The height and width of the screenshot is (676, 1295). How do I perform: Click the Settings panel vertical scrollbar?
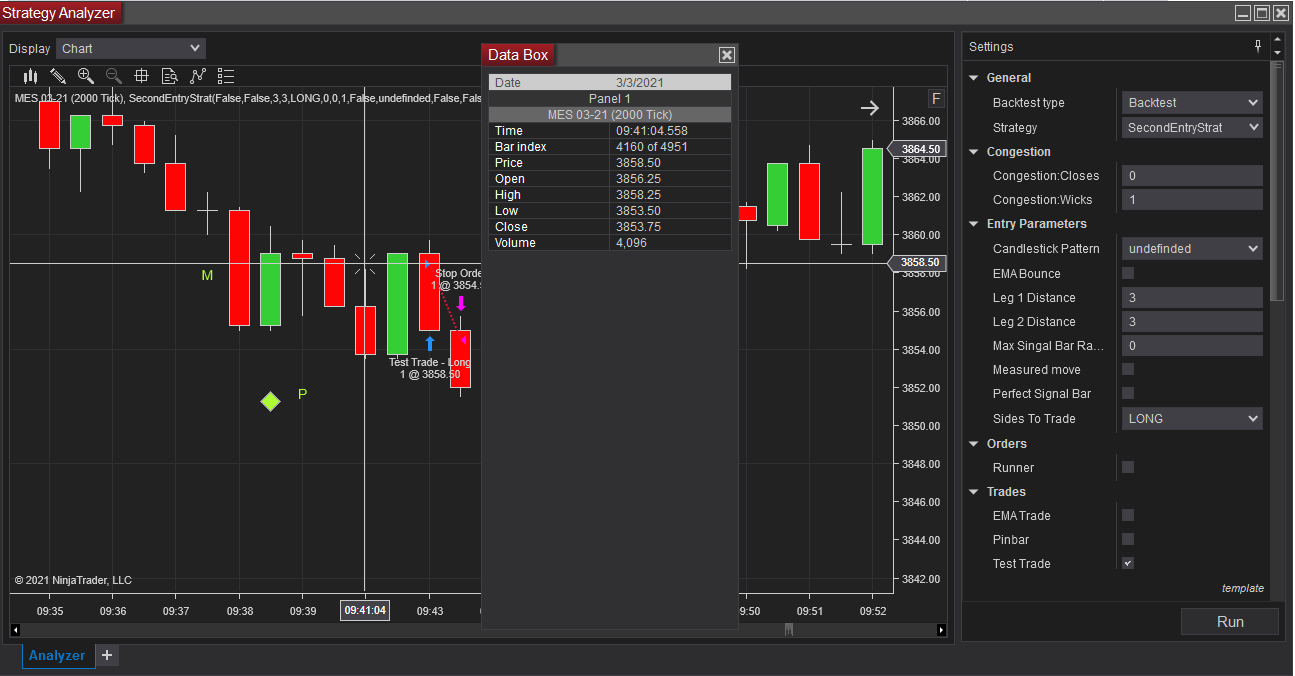point(1276,180)
